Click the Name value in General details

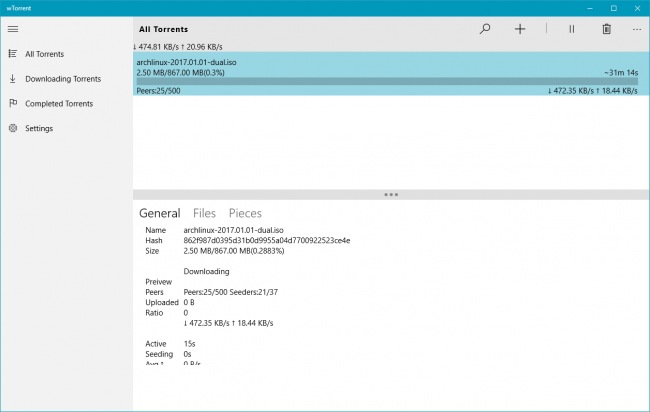pyautogui.click(x=233, y=230)
